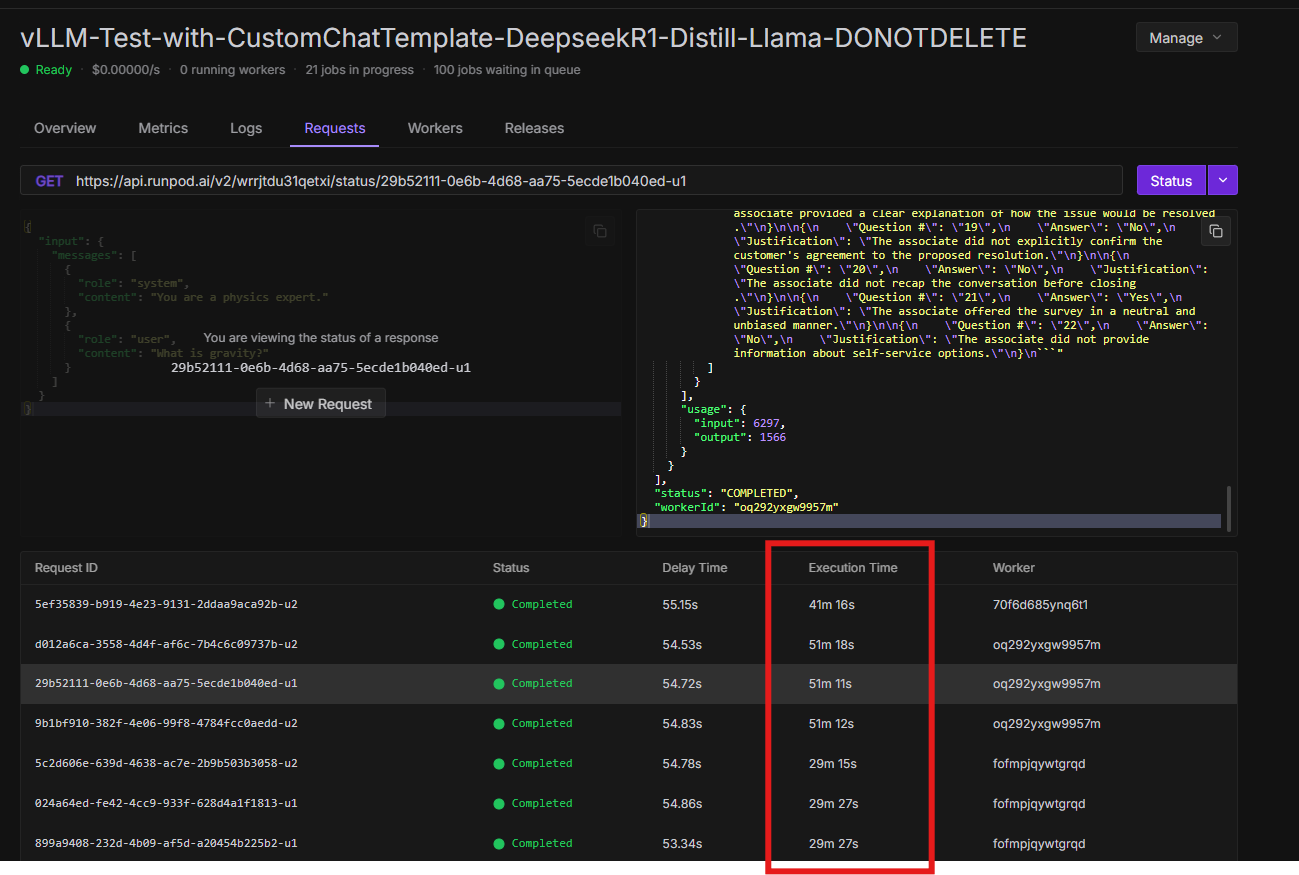Click the output token value 1566
1299x875 pixels.
(x=773, y=437)
